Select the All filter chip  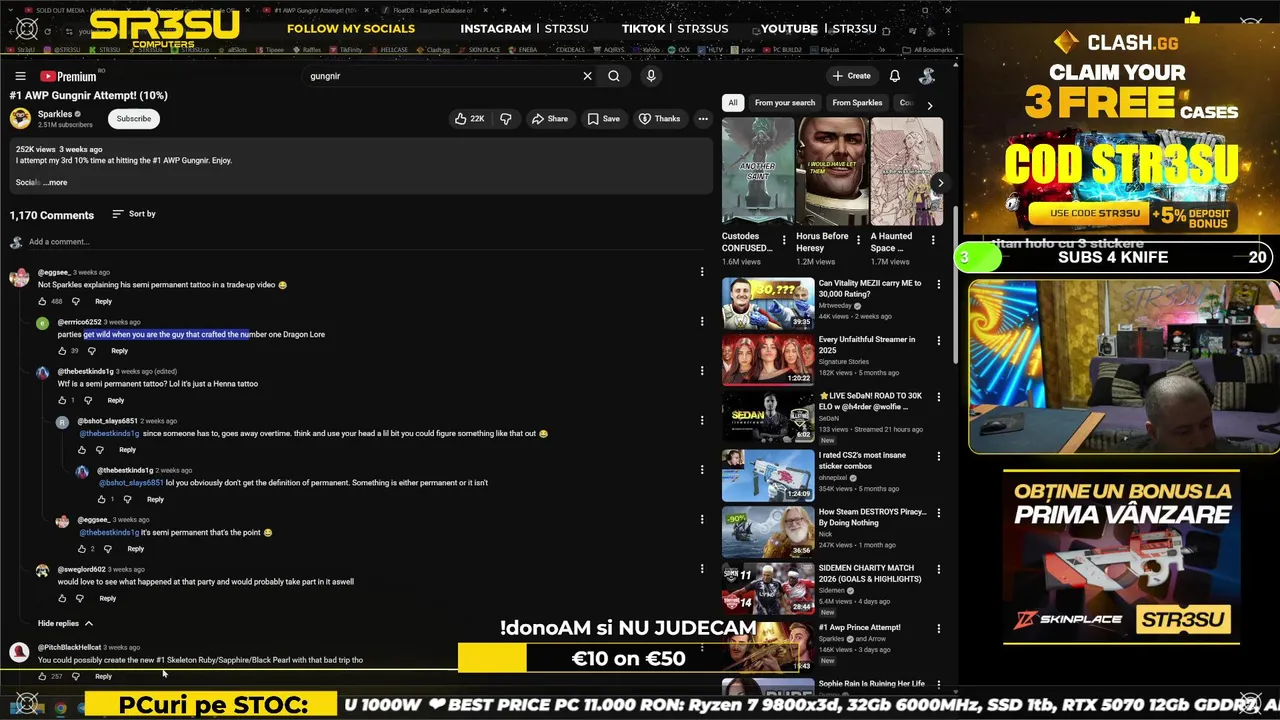(x=733, y=103)
